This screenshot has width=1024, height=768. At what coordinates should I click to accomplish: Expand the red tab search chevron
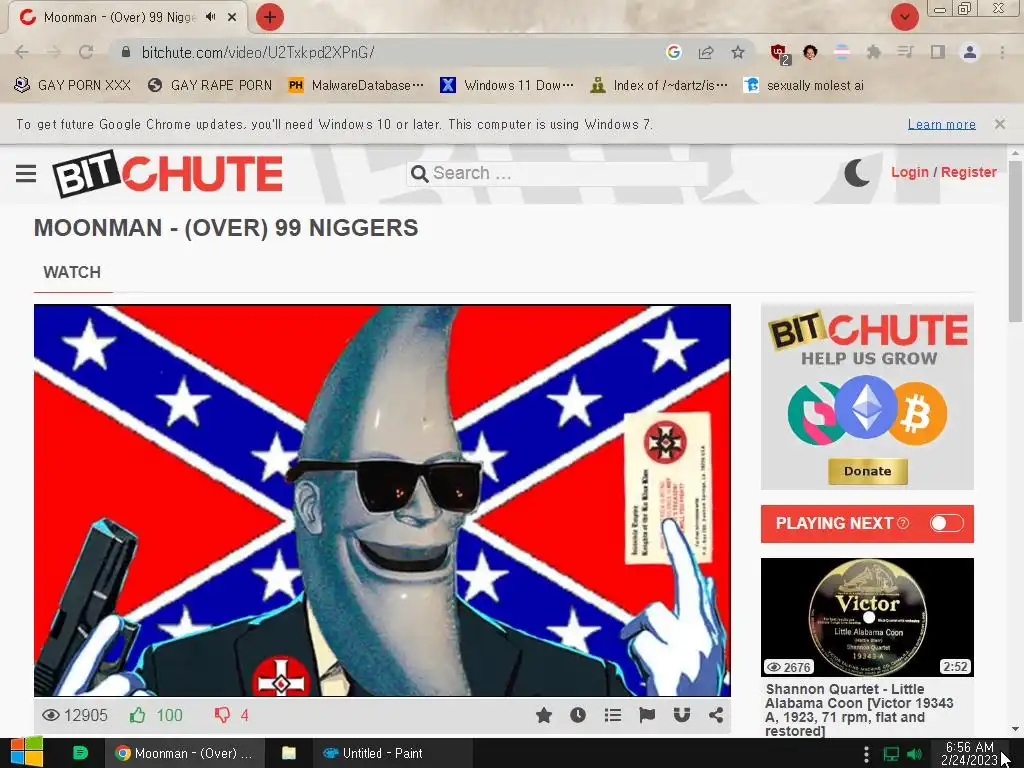(x=904, y=17)
